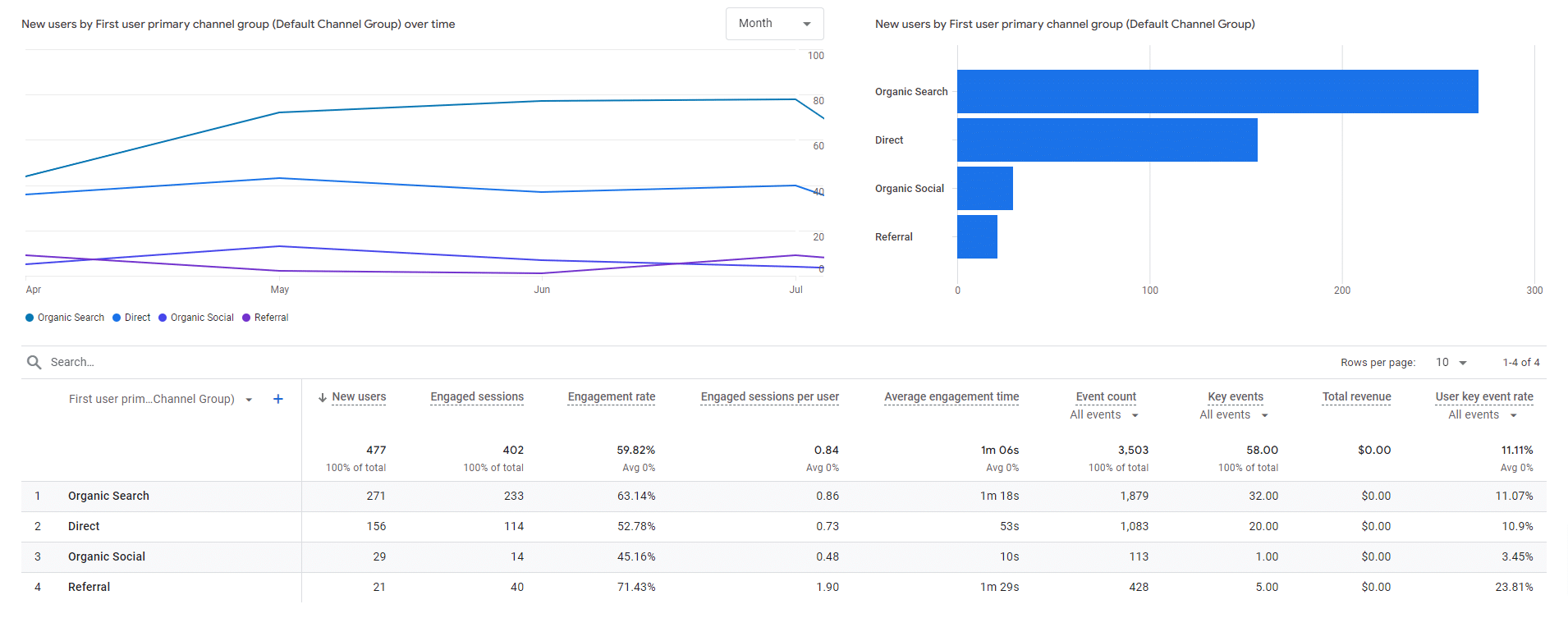Sort by Engagement rate column header
The image size is (1568, 618).
612,397
